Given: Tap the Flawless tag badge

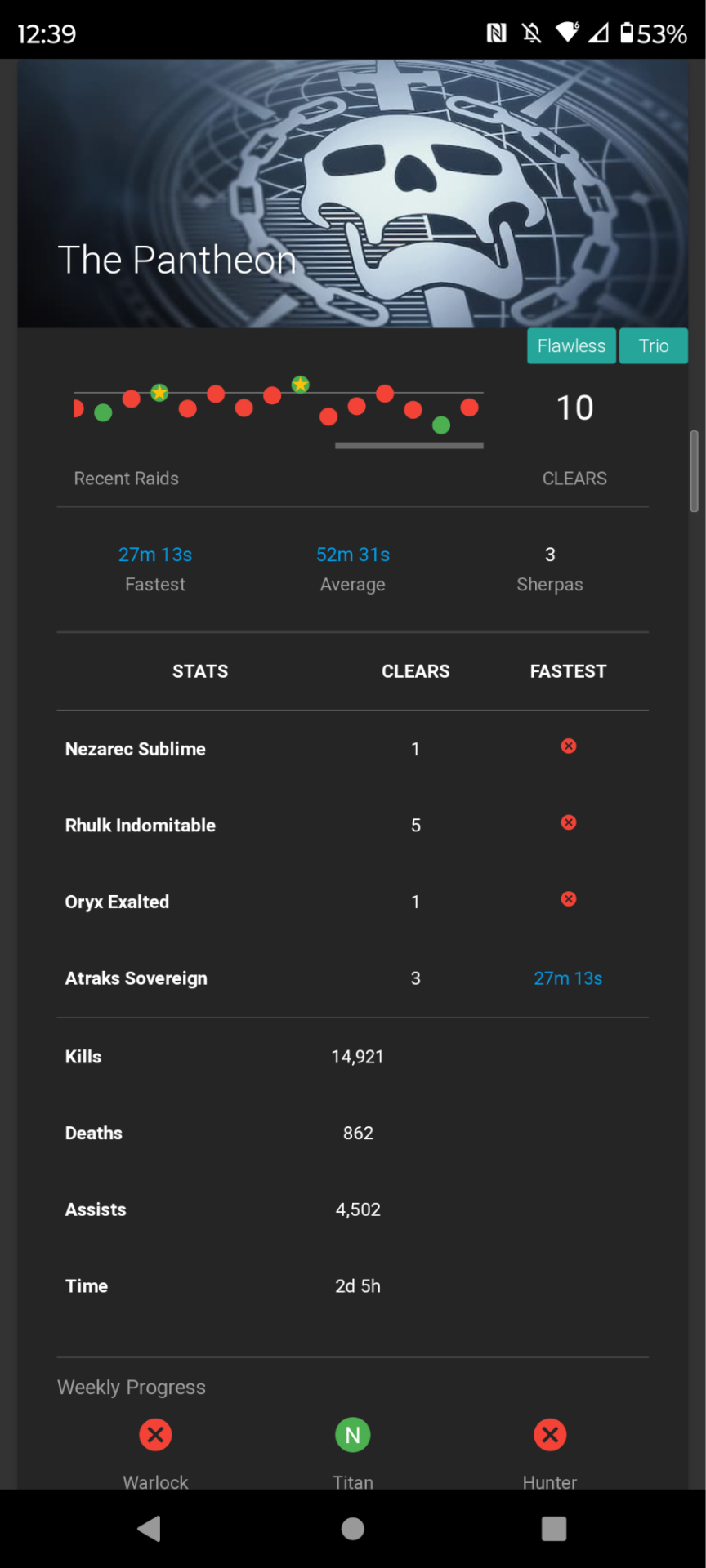Looking at the screenshot, I should (x=571, y=345).
